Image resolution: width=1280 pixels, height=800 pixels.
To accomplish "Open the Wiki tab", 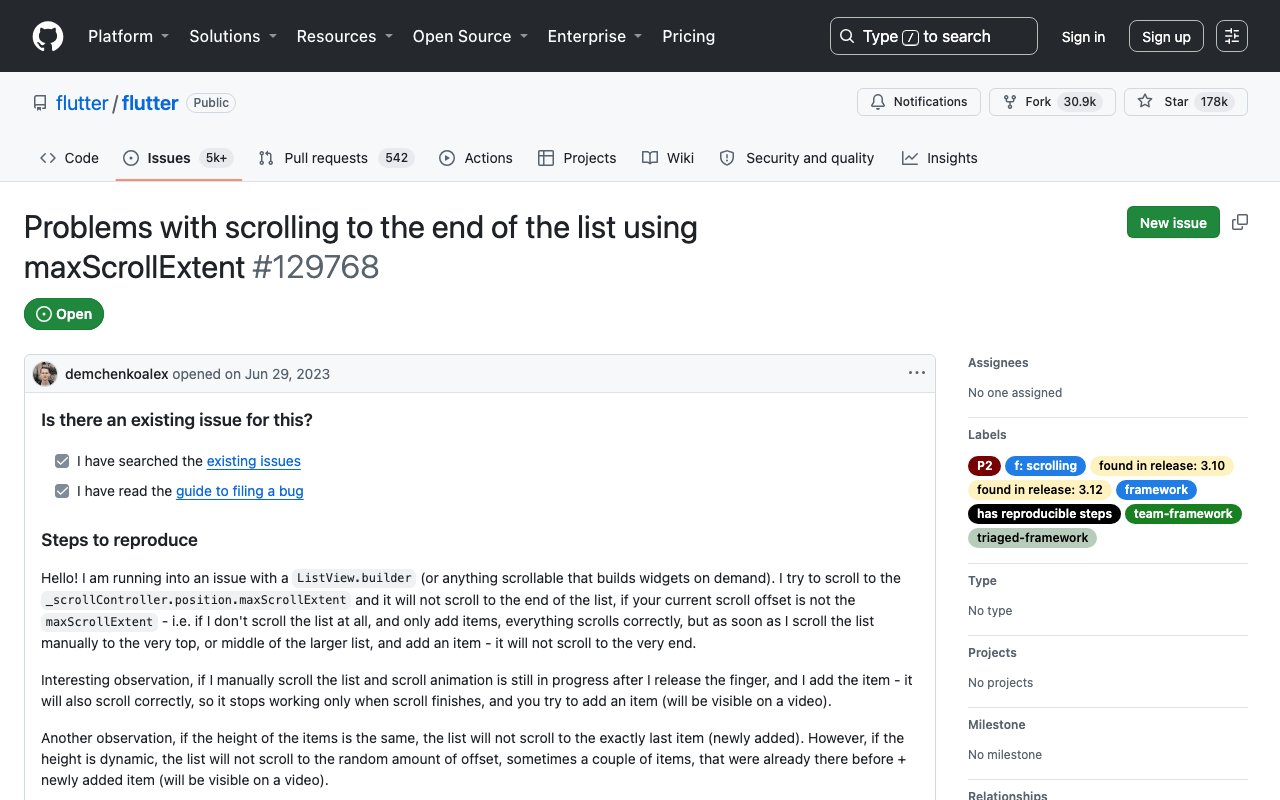I will [668, 158].
